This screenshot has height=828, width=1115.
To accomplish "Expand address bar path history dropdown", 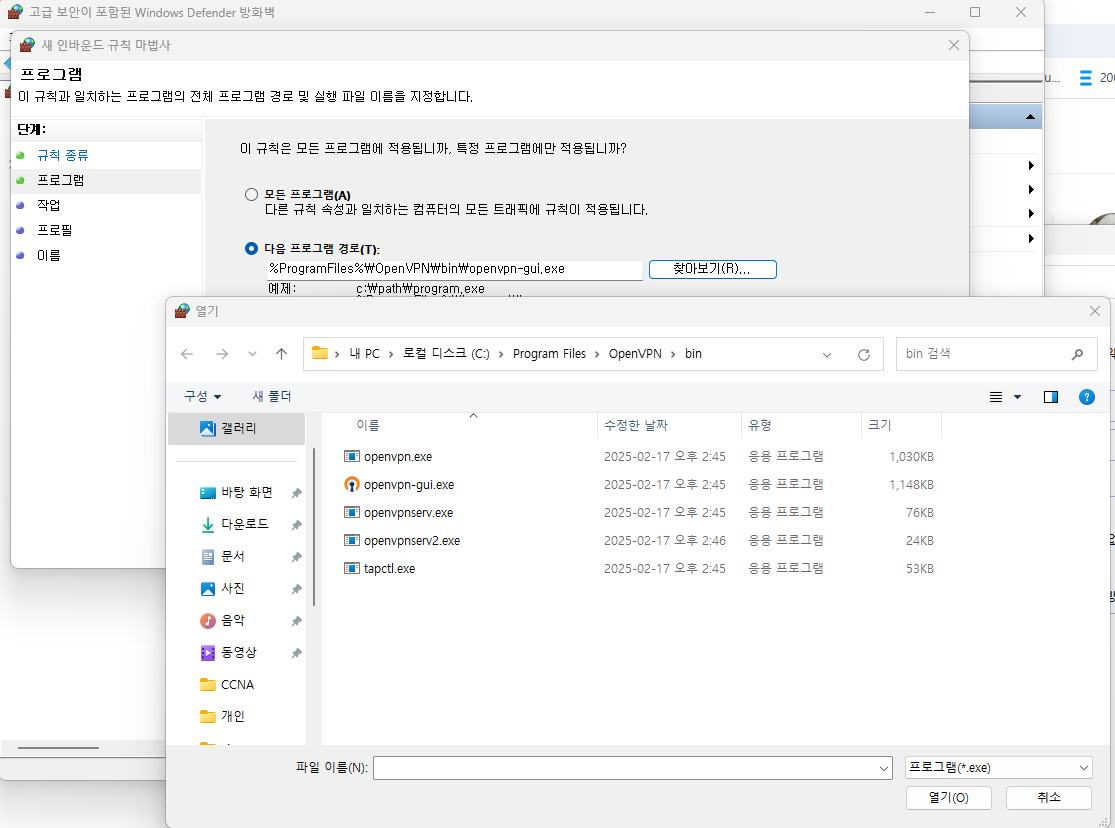I will point(826,354).
